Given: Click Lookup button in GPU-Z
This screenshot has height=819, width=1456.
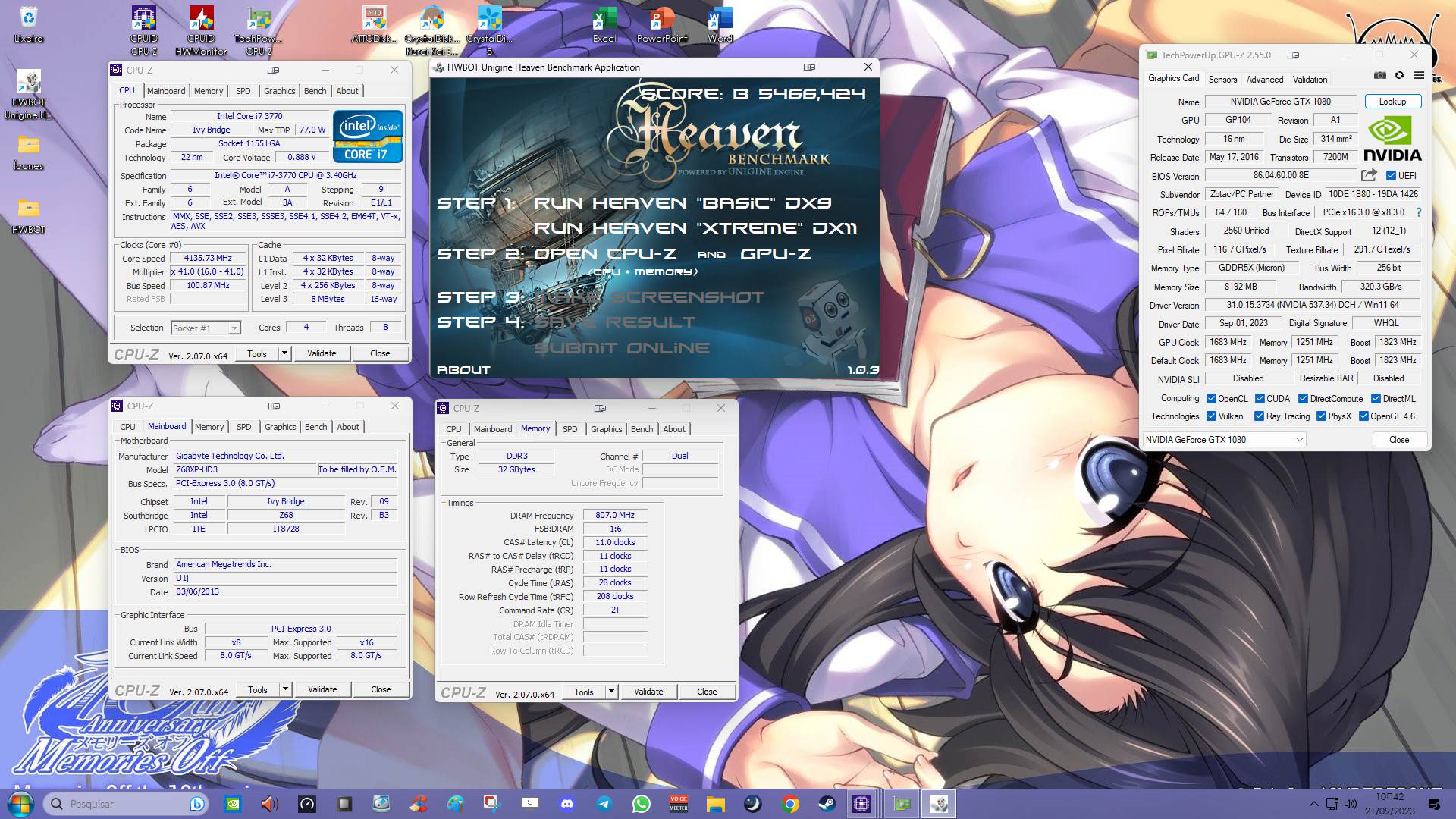Looking at the screenshot, I should tap(1392, 102).
